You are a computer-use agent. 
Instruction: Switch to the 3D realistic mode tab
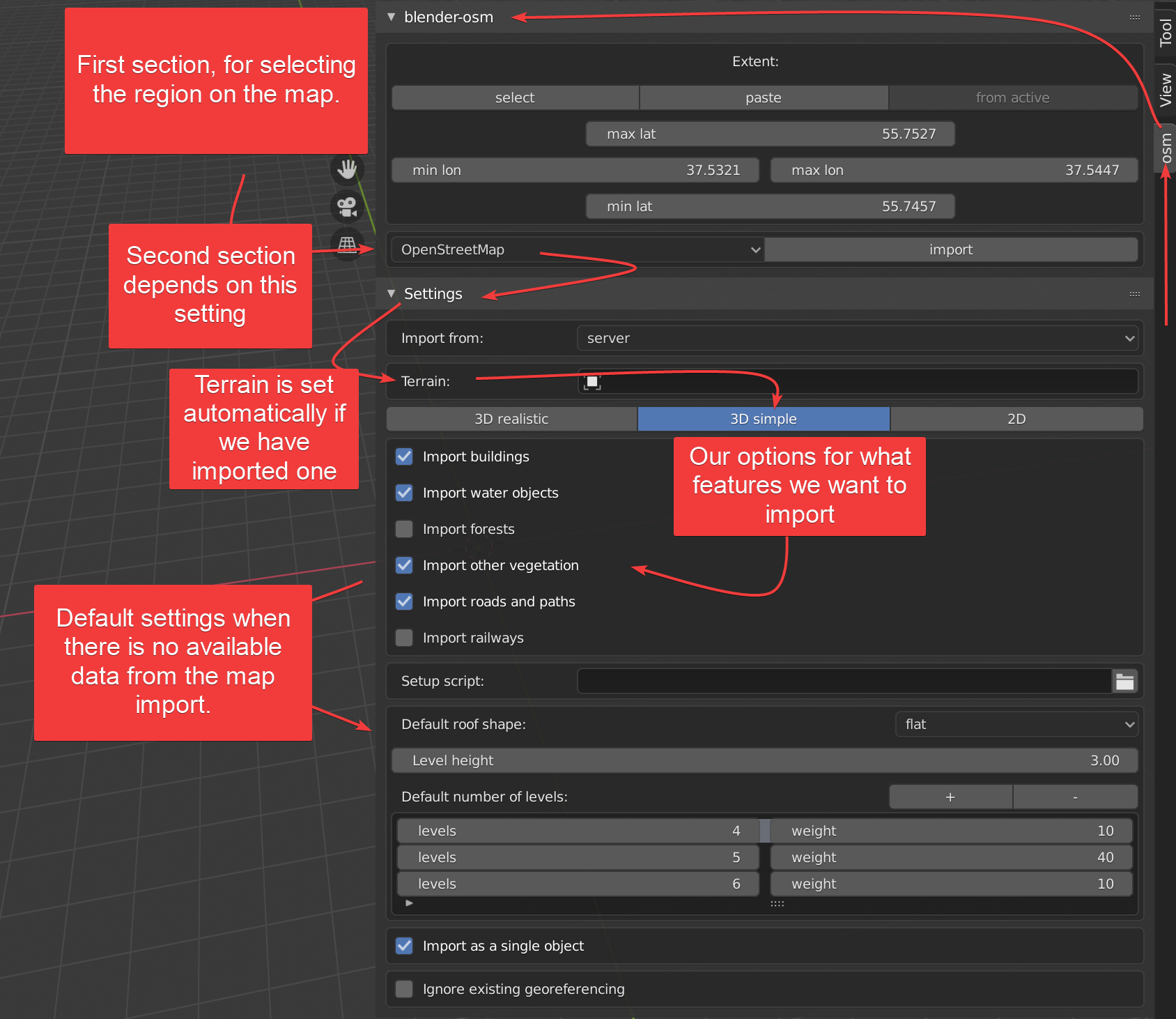click(x=511, y=419)
